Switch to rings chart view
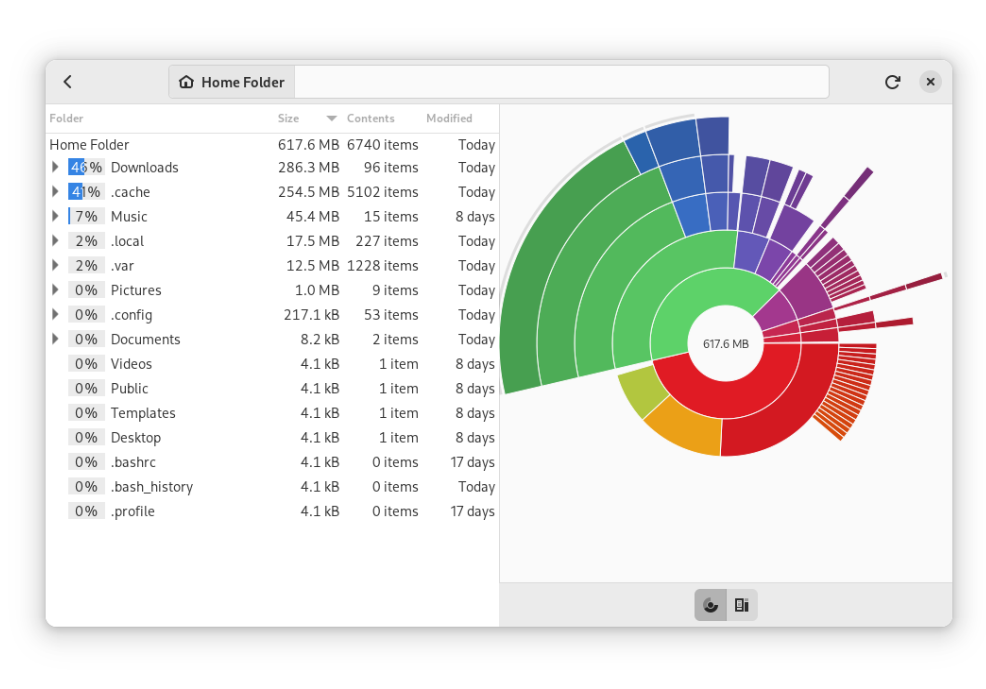 point(711,605)
